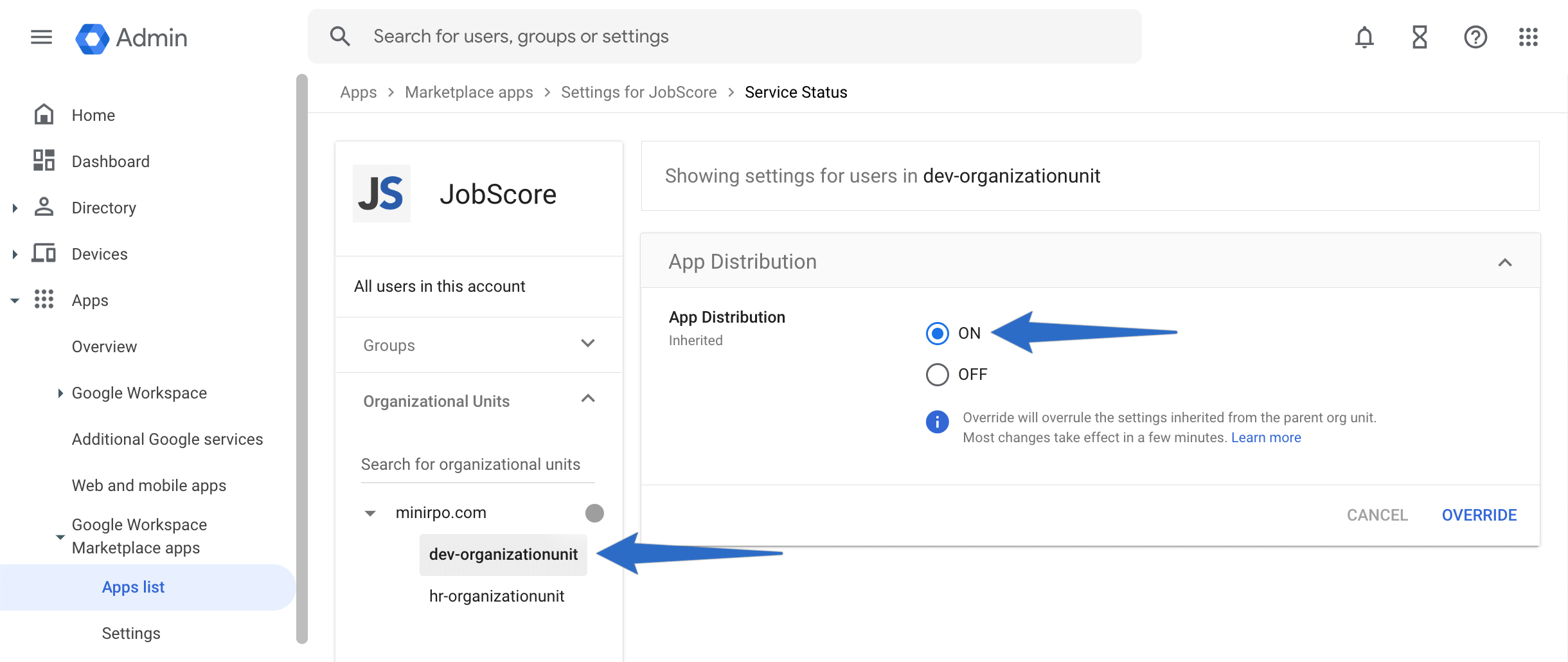Screen dimensions: 1568x662
Task: Open the Learn more link
Action: click(x=1266, y=438)
